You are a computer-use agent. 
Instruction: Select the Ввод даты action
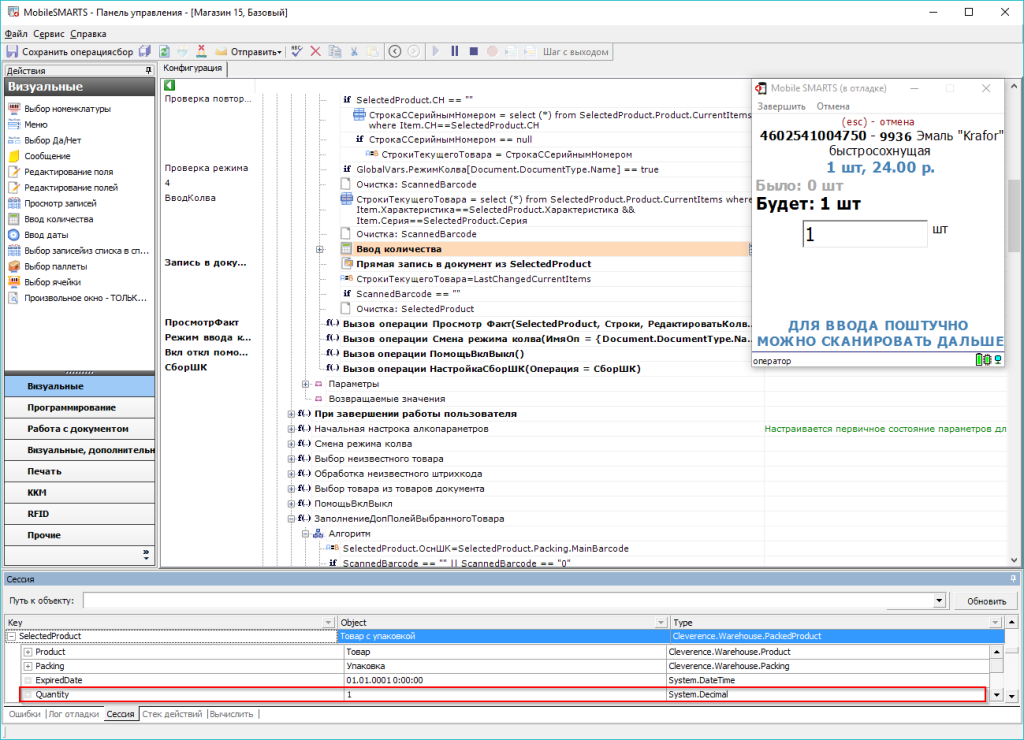pos(46,234)
